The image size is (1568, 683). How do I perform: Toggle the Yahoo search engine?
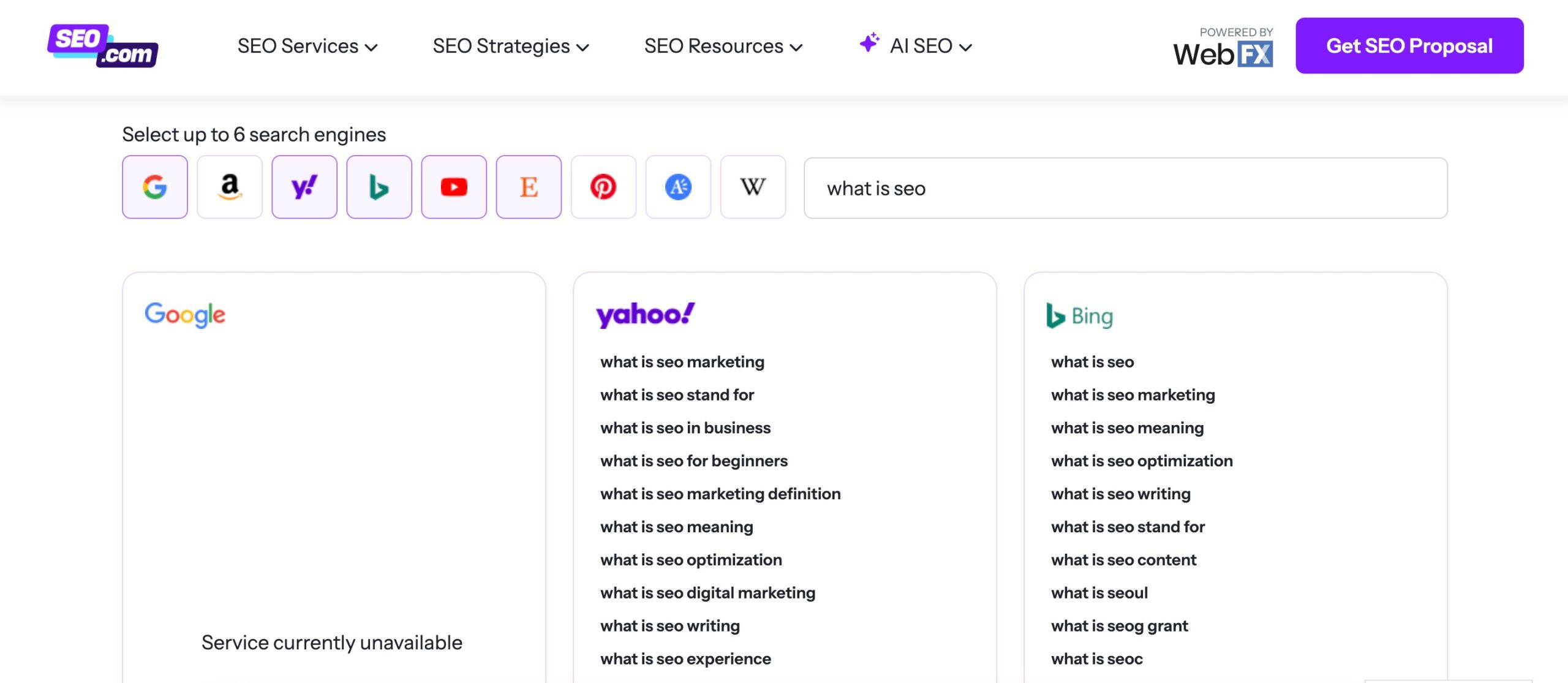[304, 187]
